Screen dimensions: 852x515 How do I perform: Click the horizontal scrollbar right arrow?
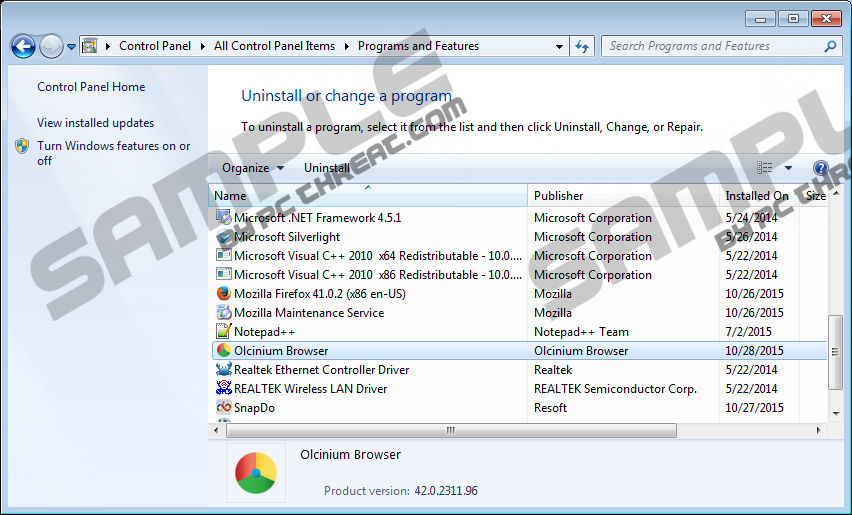pos(818,430)
